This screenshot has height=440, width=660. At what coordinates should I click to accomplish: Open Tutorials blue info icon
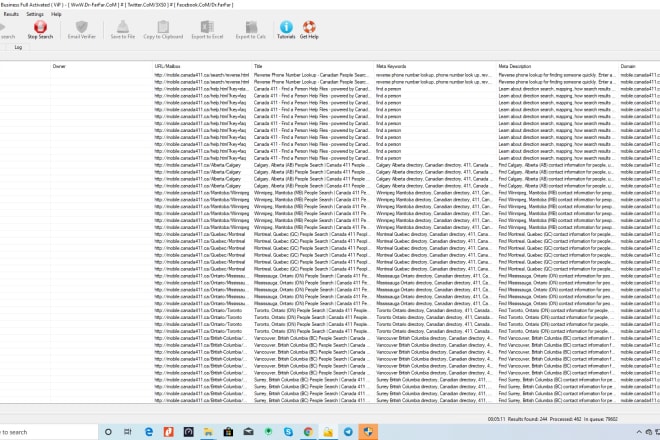point(286,29)
